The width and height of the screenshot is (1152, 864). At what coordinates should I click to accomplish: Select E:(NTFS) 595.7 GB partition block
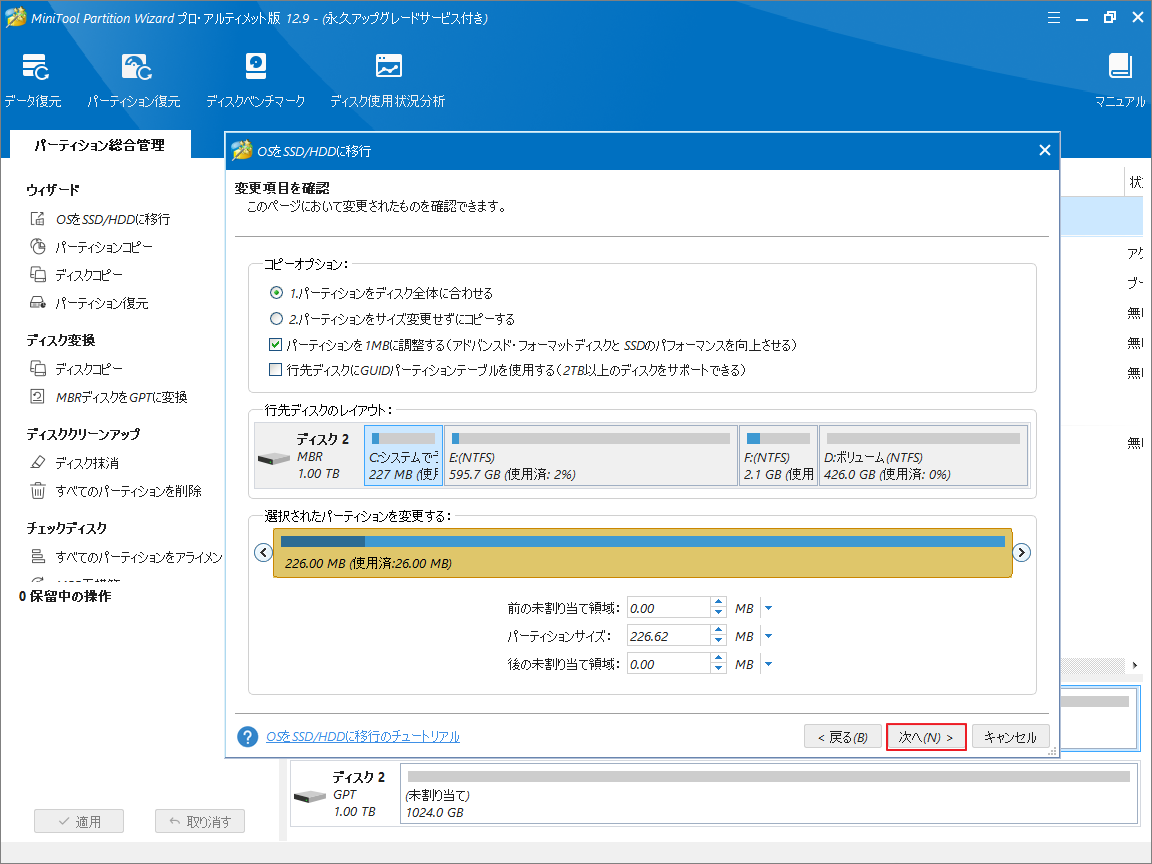click(591, 456)
